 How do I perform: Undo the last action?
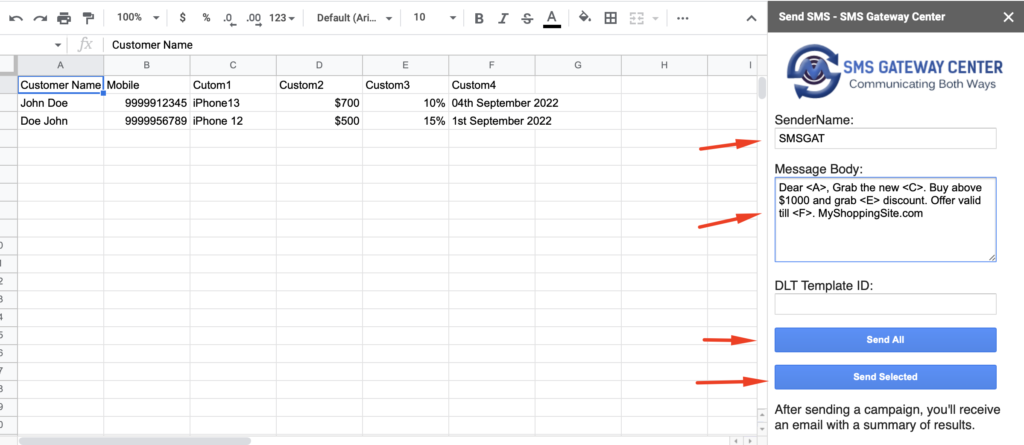[16, 18]
